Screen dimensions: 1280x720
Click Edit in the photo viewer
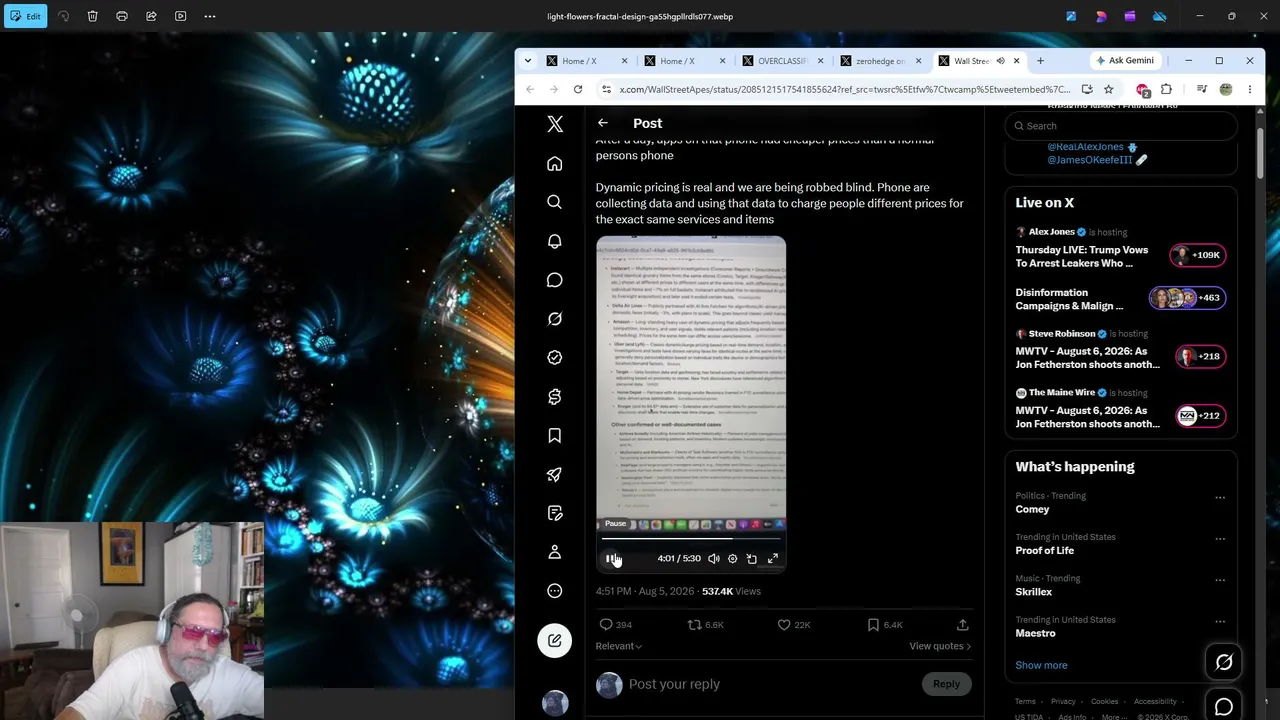pyautogui.click(x=25, y=16)
